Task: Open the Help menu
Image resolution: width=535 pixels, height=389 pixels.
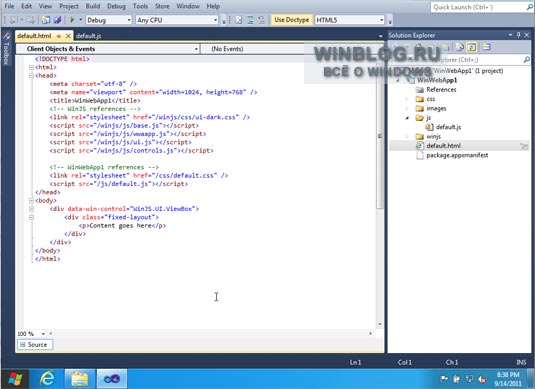Action: [x=213, y=6]
